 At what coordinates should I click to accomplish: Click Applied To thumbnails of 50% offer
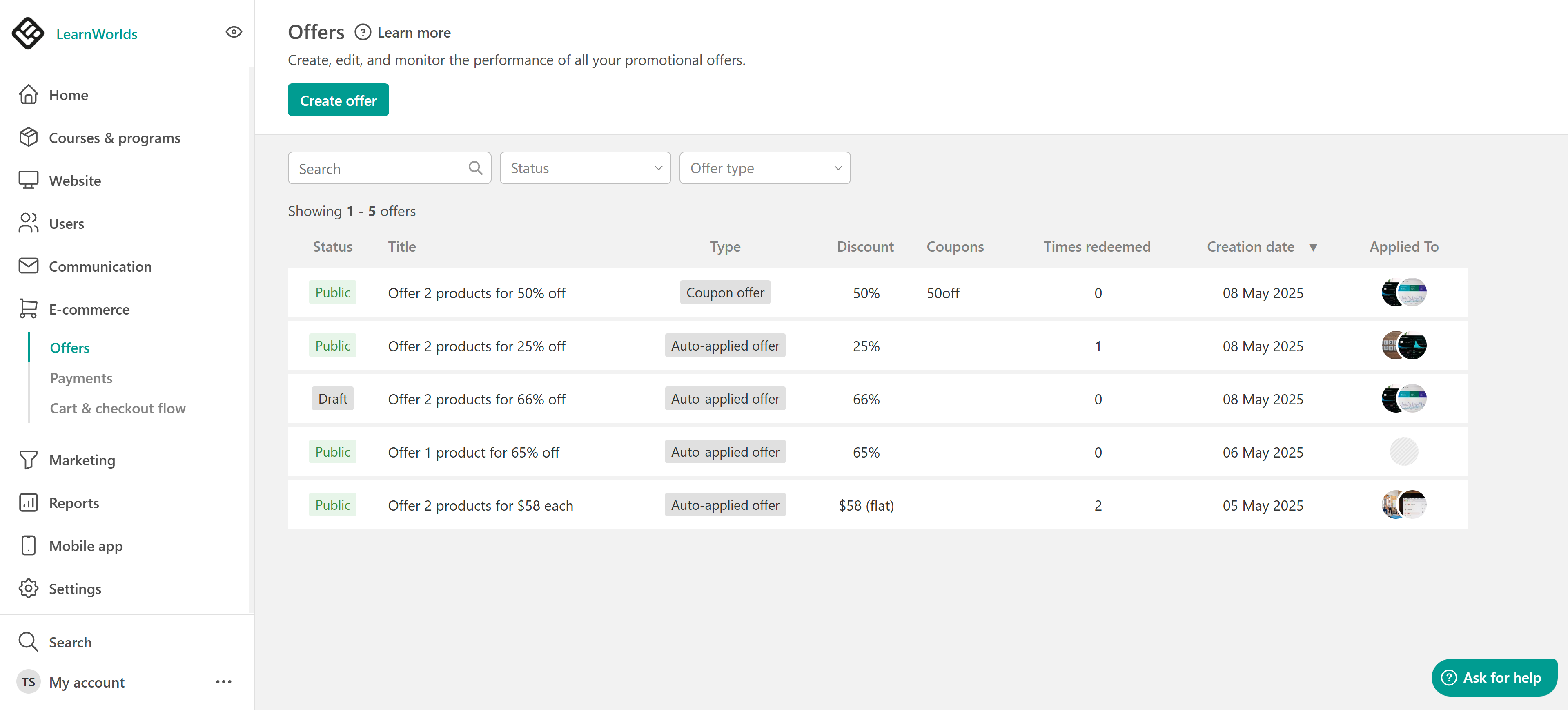(1404, 293)
